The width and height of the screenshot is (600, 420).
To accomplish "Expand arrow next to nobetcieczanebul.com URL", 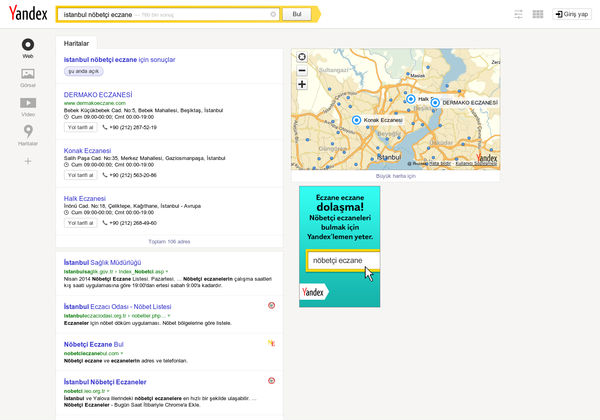I will (122, 353).
